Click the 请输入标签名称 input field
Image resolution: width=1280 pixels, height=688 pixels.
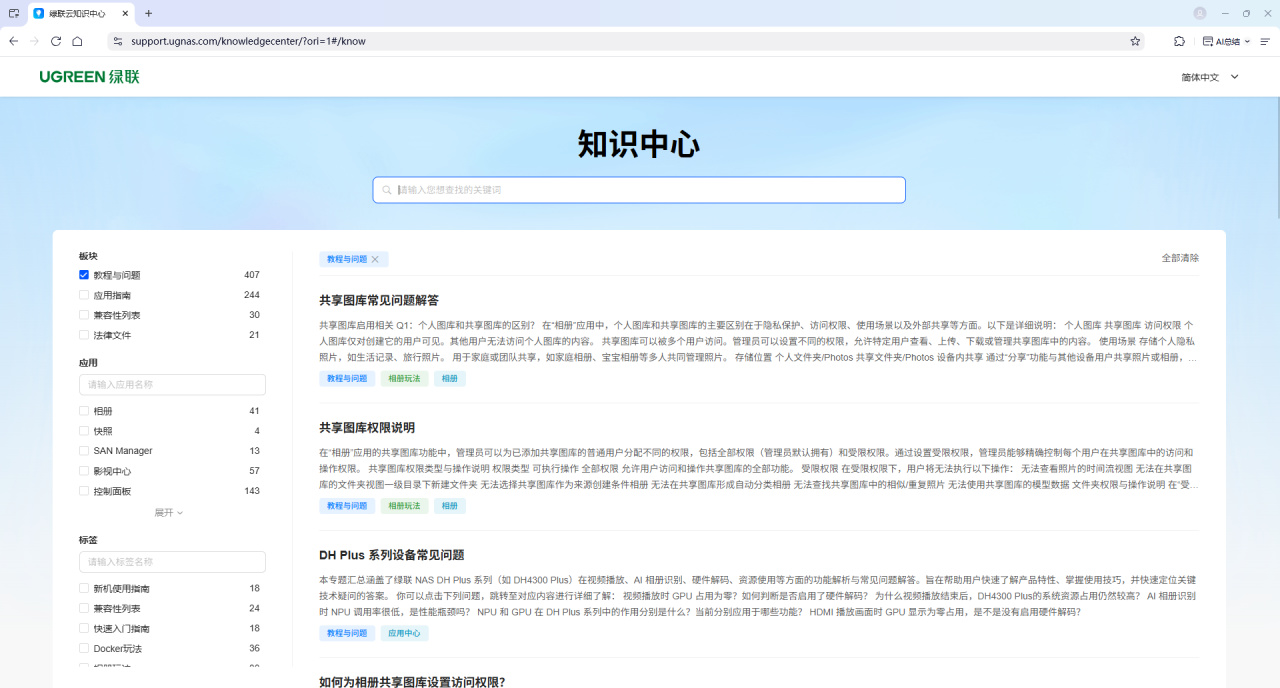pyautogui.click(x=172, y=562)
